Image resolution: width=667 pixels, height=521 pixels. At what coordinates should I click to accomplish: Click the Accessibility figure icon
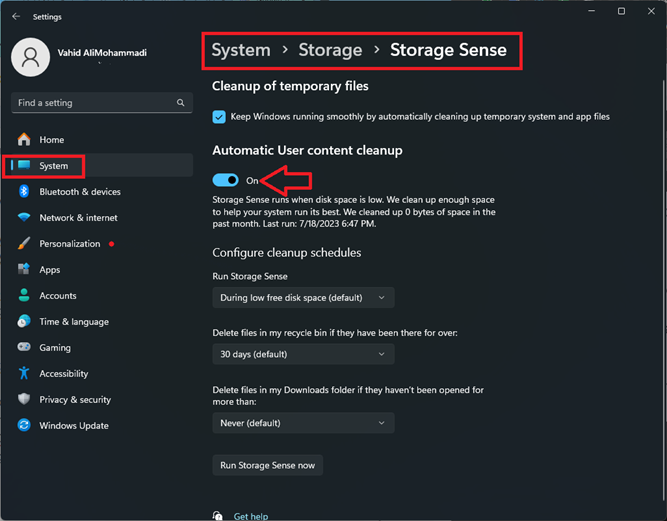click(x=24, y=373)
